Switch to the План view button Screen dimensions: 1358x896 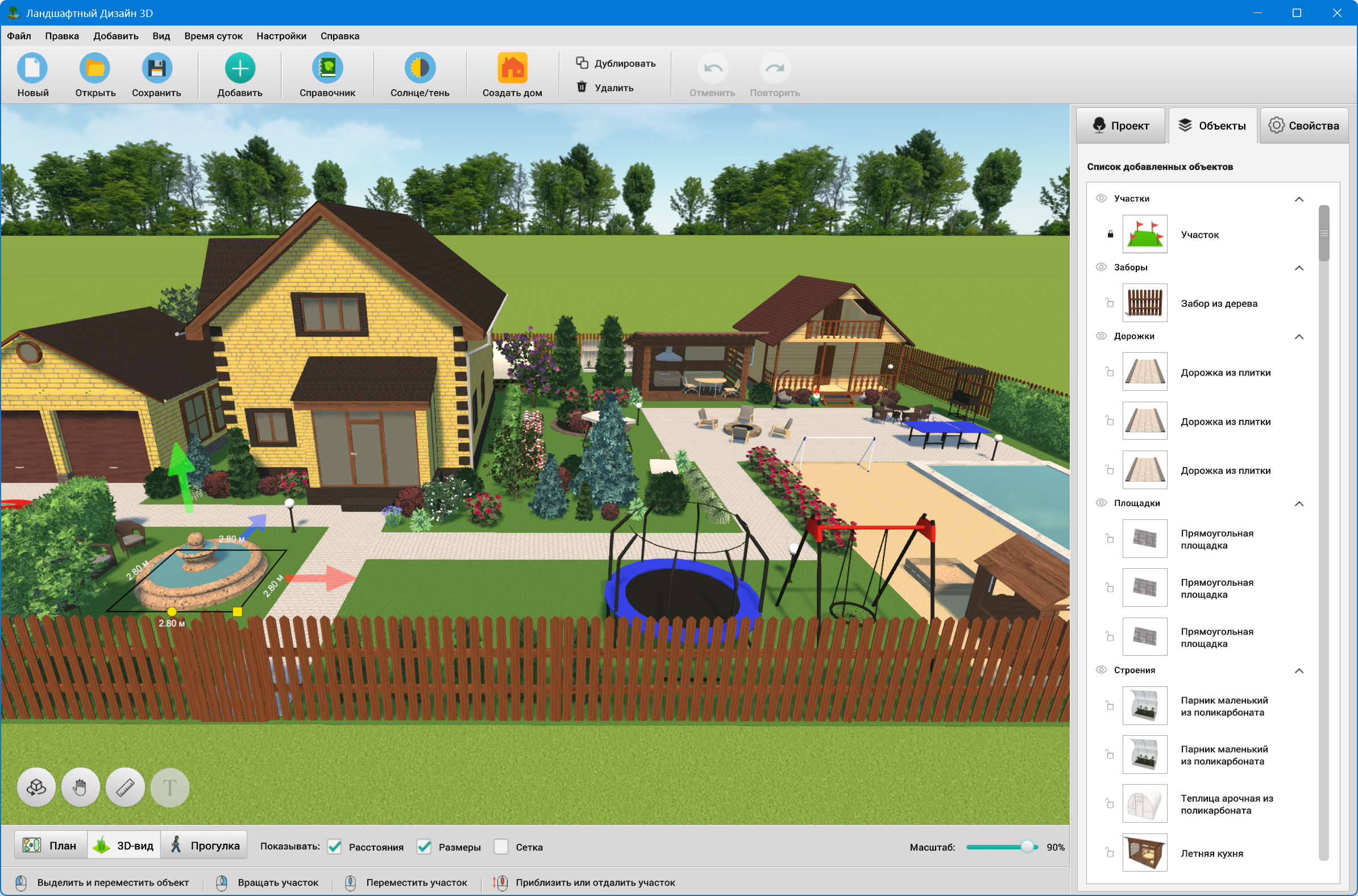tap(50, 845)
